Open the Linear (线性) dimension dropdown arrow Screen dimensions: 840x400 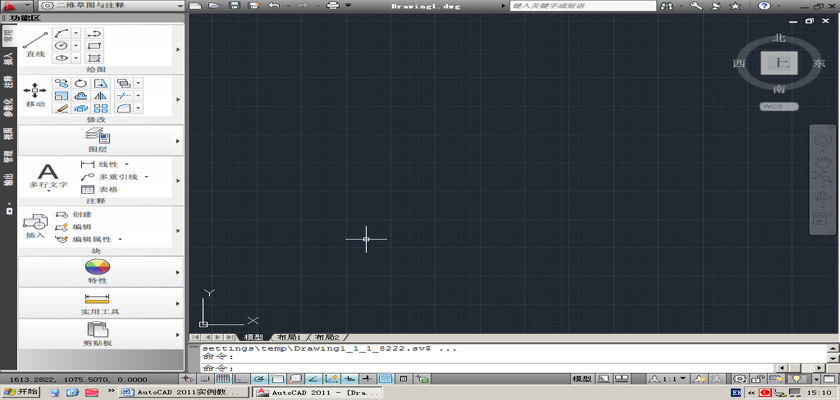pyautogui.click(x=127, y=164)
